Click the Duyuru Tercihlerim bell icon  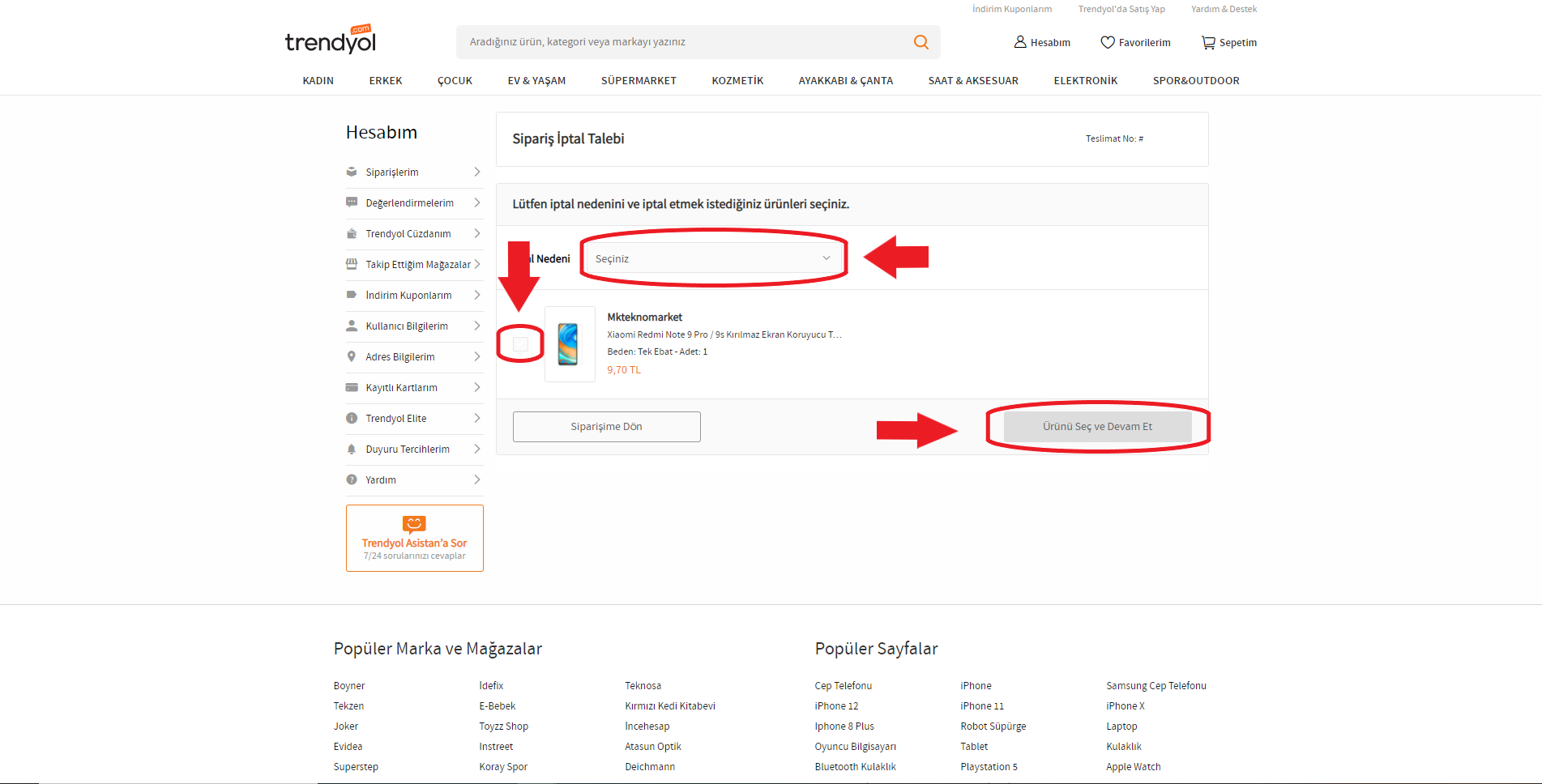(352, 449)
